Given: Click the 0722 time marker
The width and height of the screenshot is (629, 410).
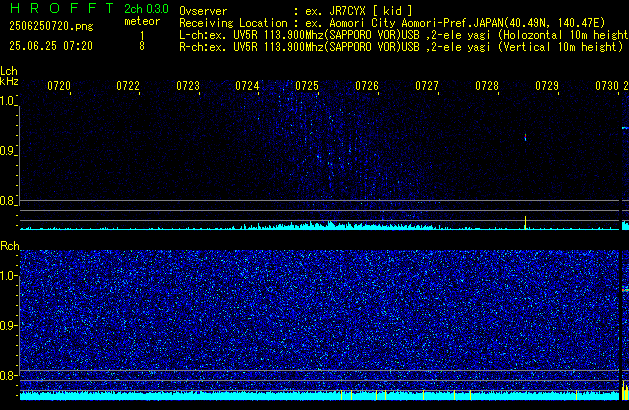Looking at the screenshot, I should coord(128,86).
